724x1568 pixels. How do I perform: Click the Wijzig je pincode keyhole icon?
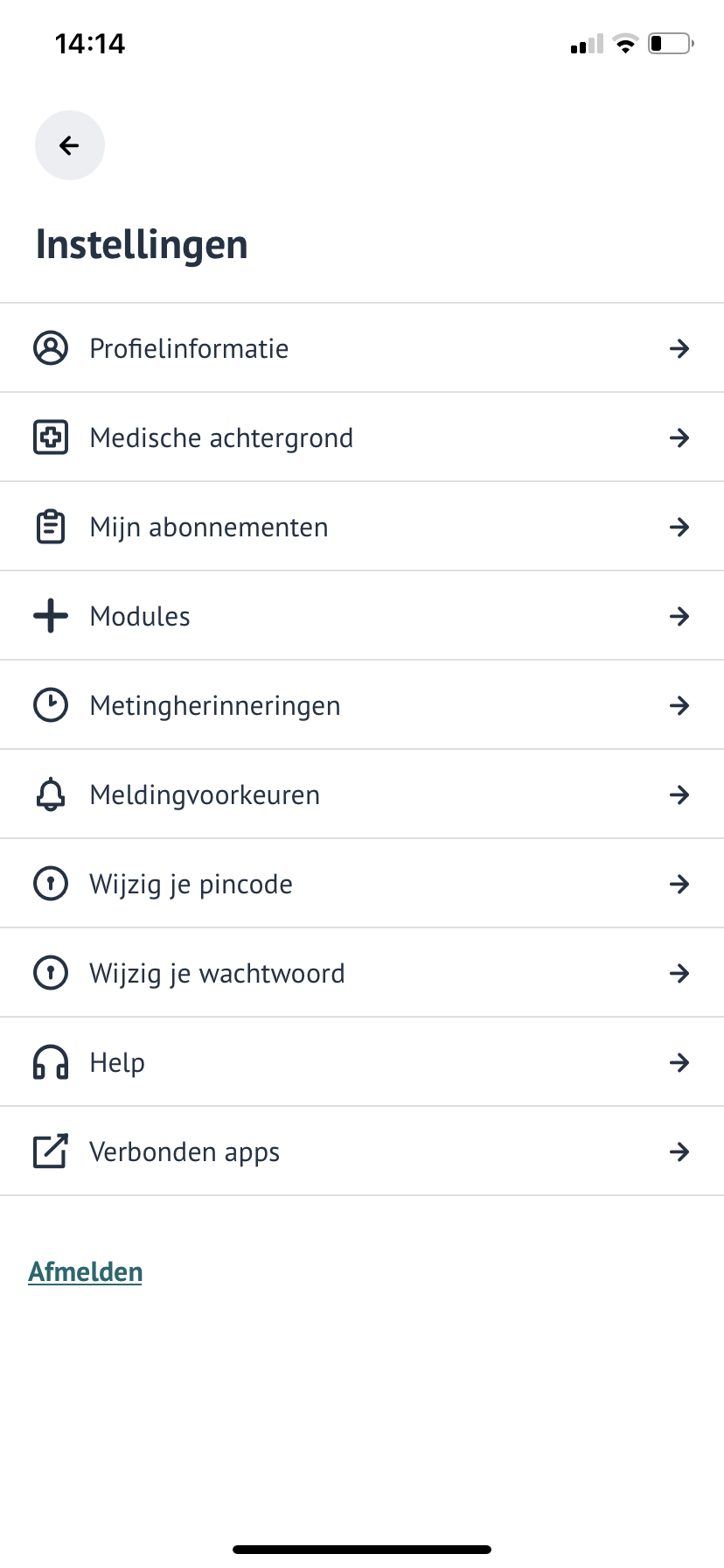51,884
